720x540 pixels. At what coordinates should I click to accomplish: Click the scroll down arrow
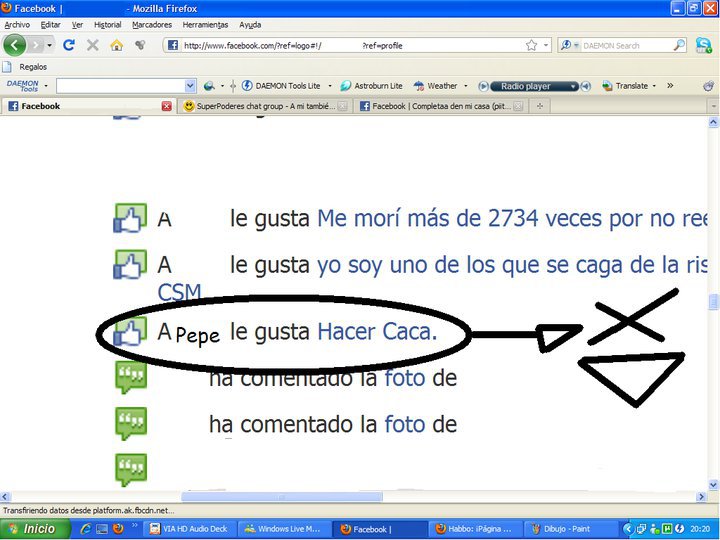[x=714, y=484]
